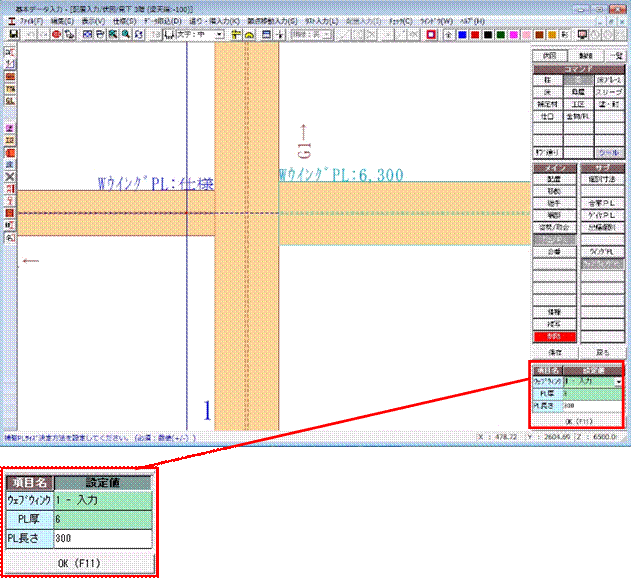The image size is (631, 578).
Task: Click the 工区 command button
Action: click(578, 104)
